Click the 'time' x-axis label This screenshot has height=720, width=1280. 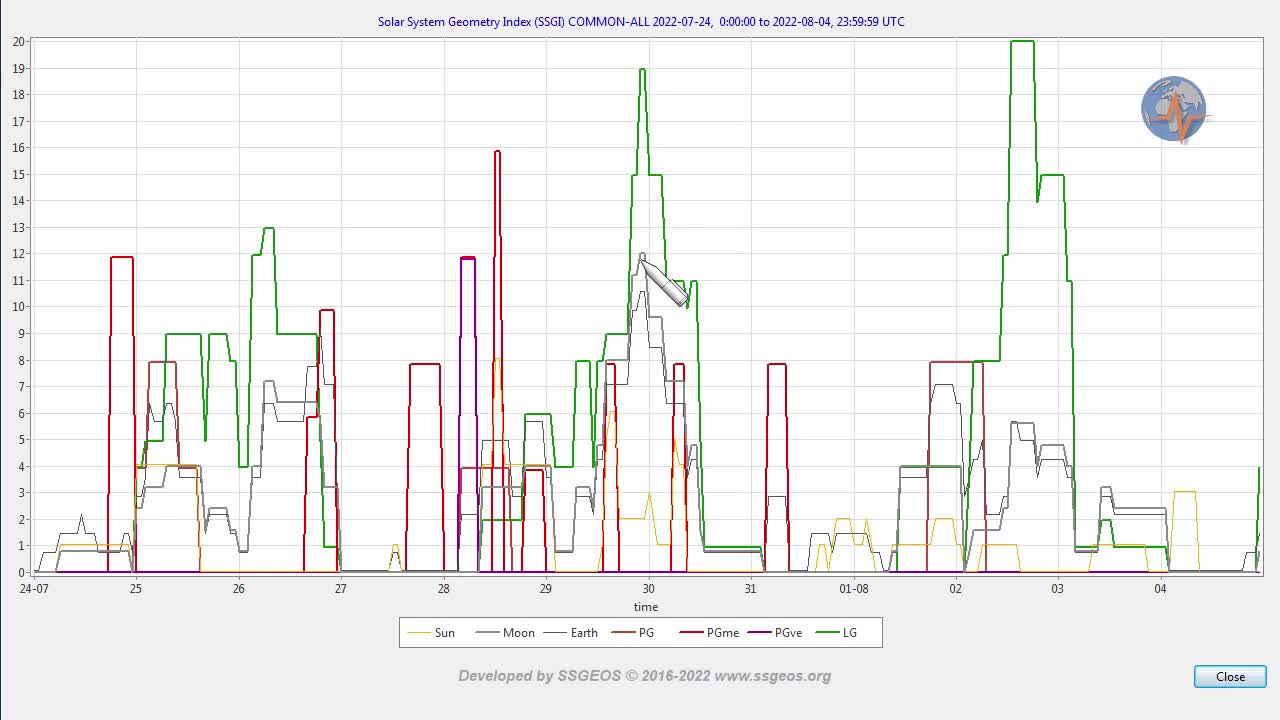point(646,607)
